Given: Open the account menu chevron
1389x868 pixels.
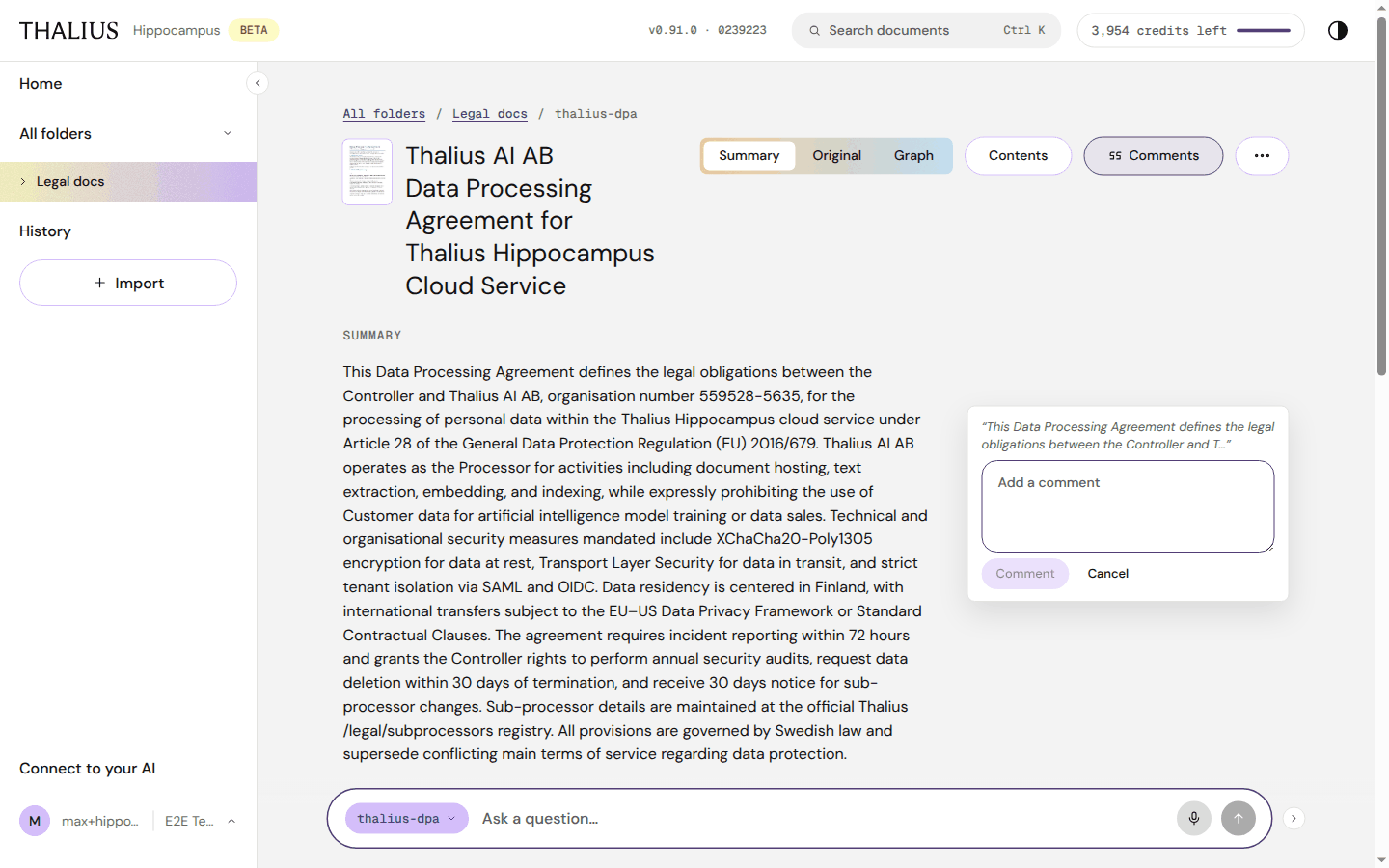Looking at the screenshot, I should tap(231, 821).
